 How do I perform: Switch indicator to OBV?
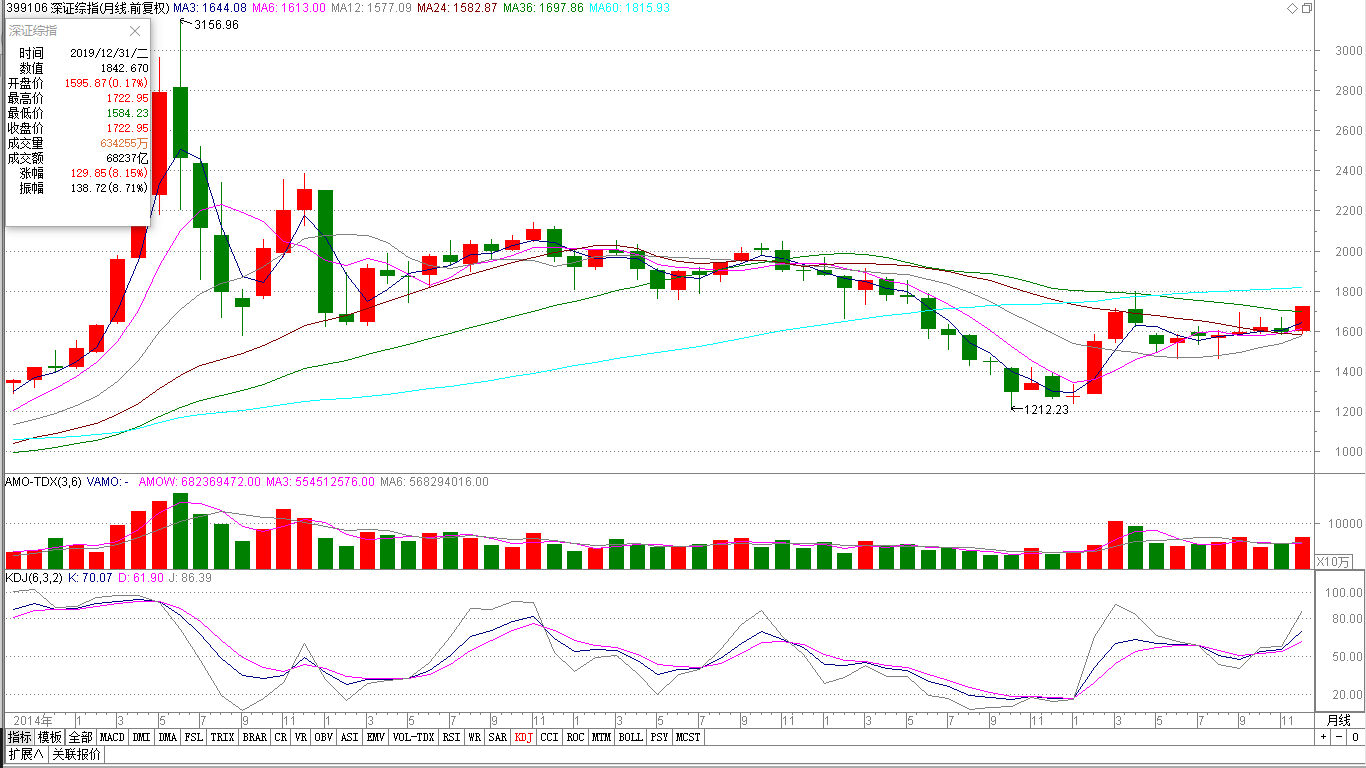(x=323, y=737)
